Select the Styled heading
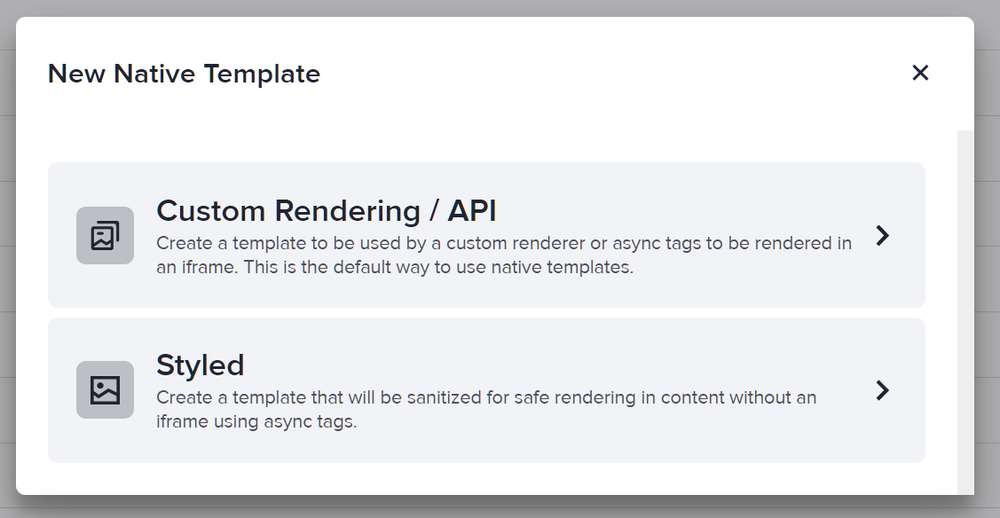This screenshot has height=518, width=1000. pyautogui.click(x=200, y=365)
